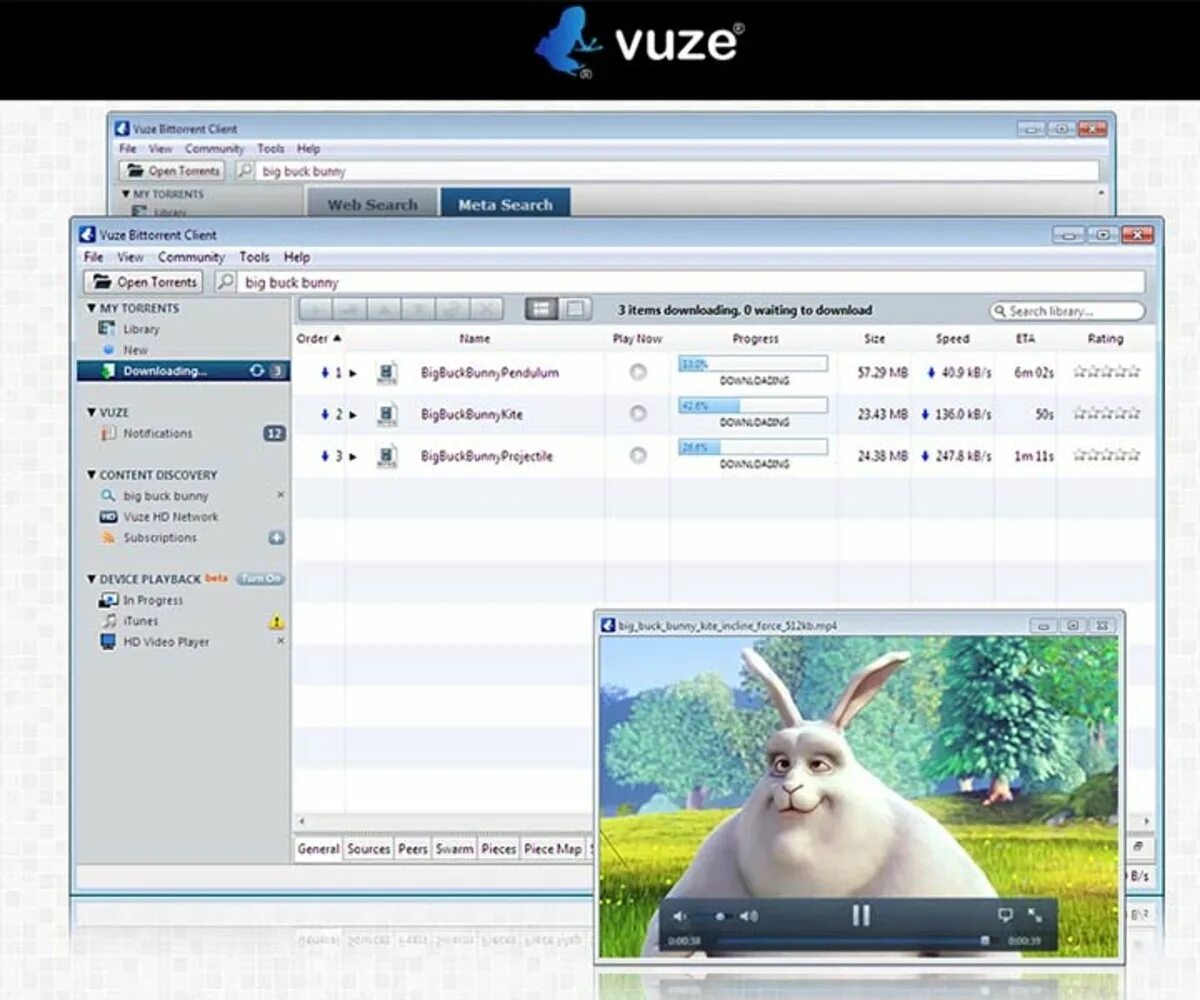Screen dimensions: 1200x1000
Task: Switch to the Sources tab
Action: tap(368, 849)
